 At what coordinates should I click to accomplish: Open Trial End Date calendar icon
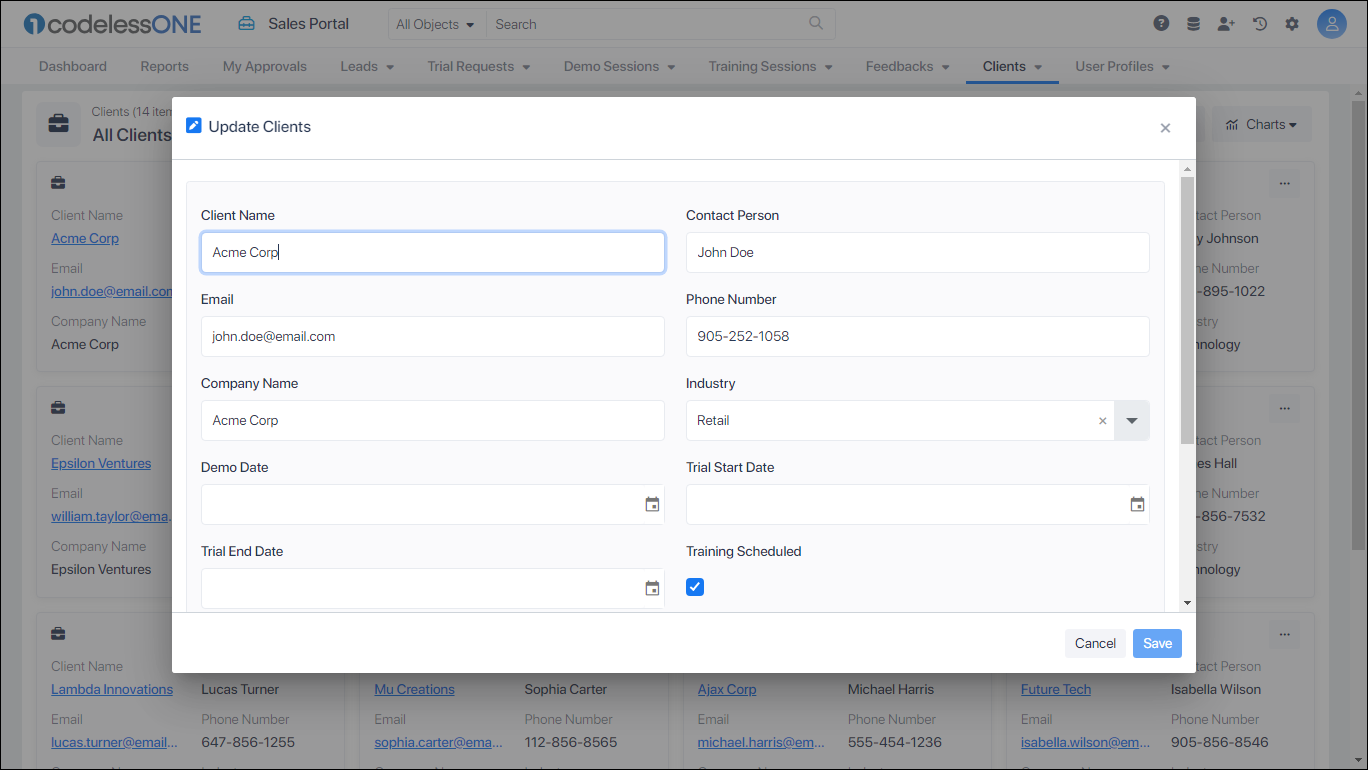(652, 589)
